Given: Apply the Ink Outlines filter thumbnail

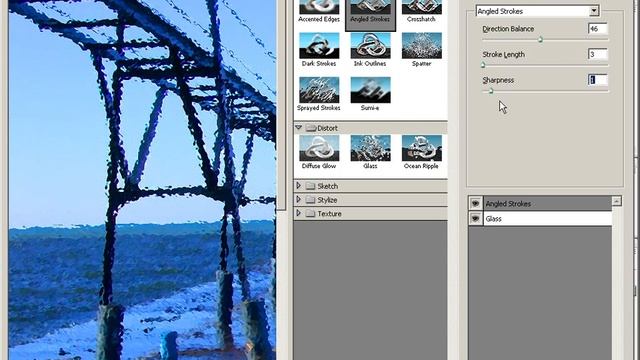Looking at the screenshot, I should tap(370, 45).
